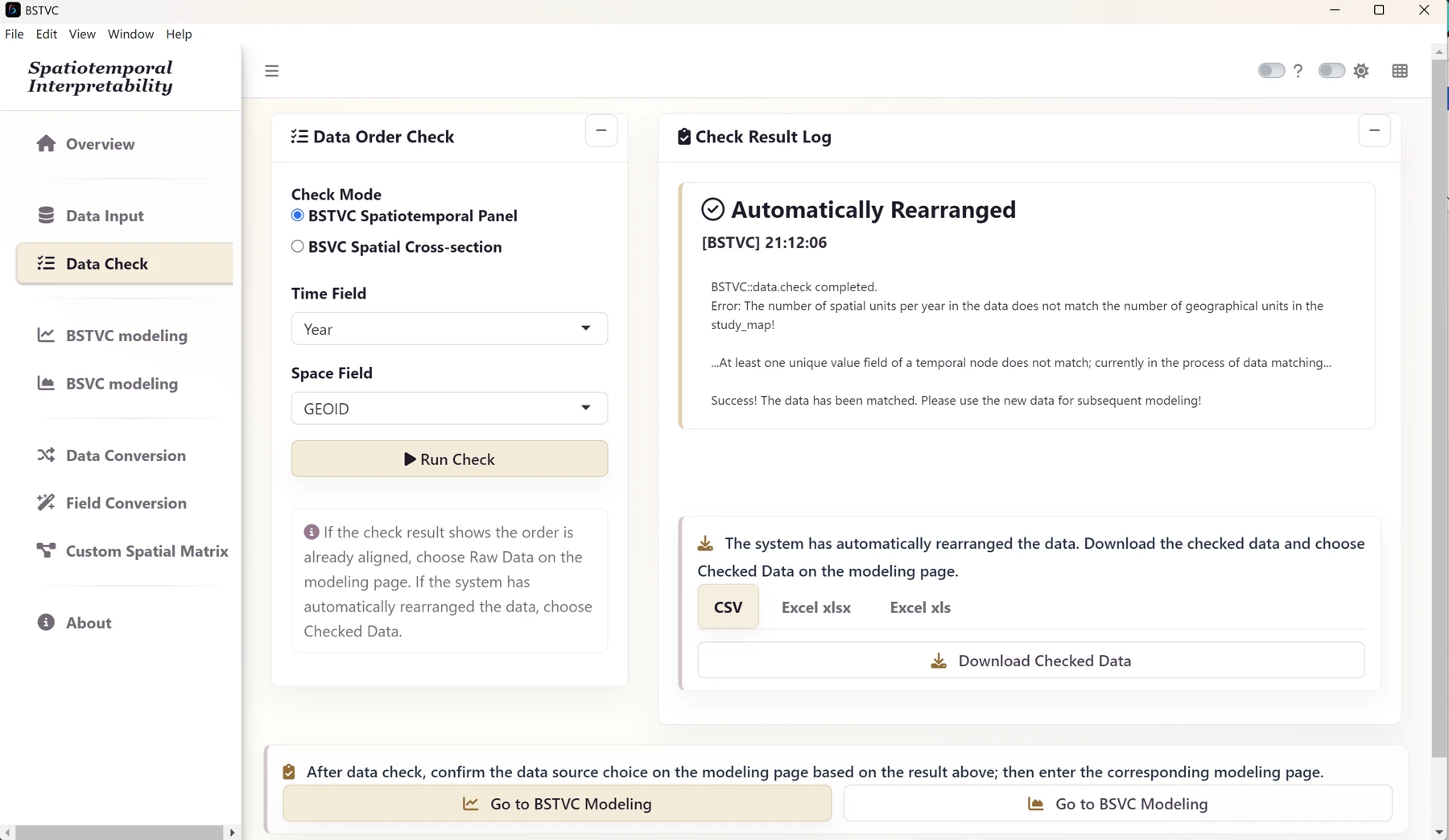This screenshot has width=1449, height=840.
Task: Open the Space Field GEOID dropdown
Action: (x=449, y=408)
